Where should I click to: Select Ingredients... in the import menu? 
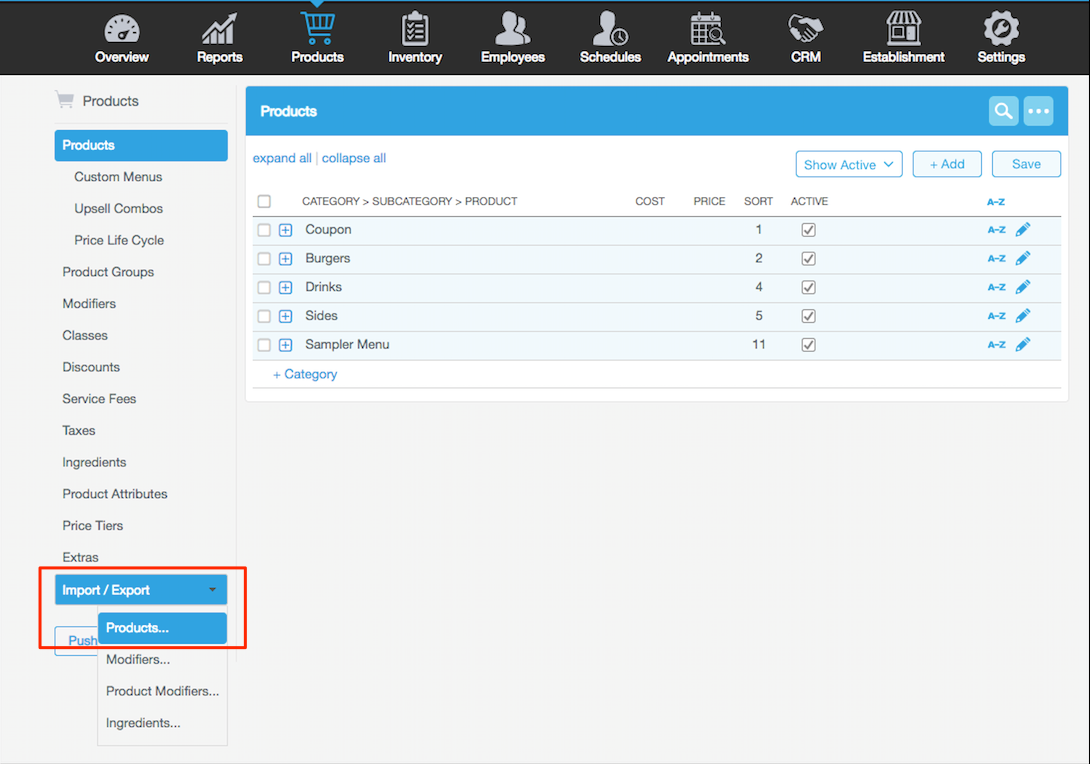point(143,723)
